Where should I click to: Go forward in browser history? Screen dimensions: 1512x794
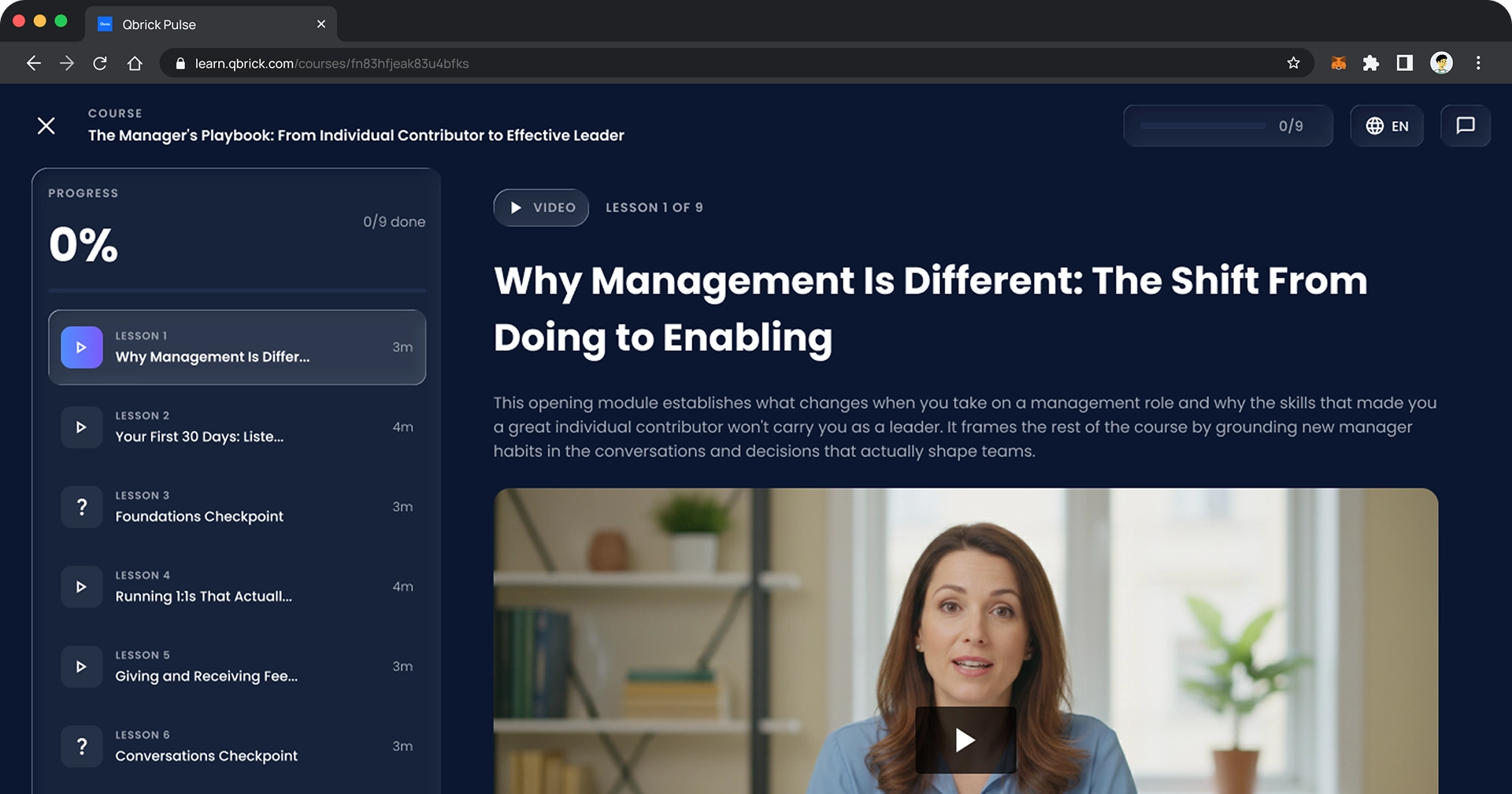[x=67, y=63]
